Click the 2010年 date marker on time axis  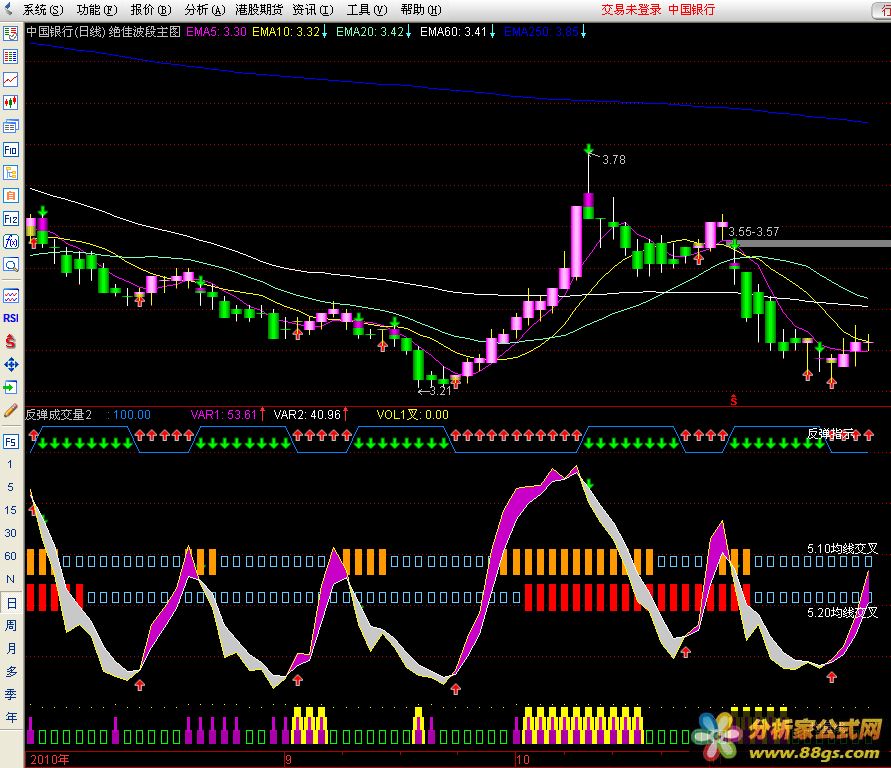[x=50, y=759]
